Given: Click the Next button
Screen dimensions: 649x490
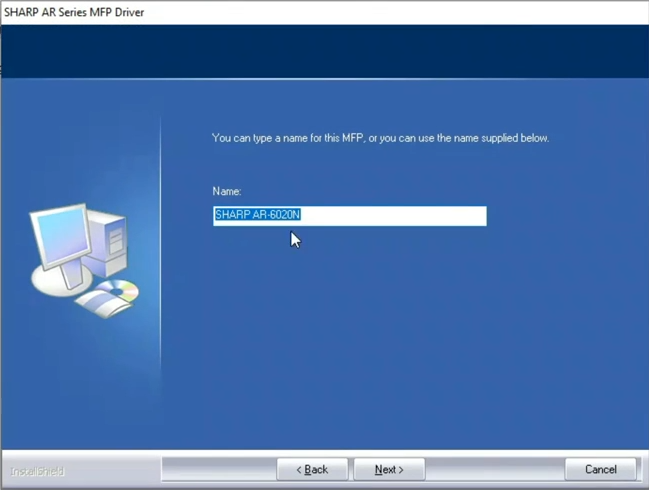Looking at the screenshot, I should [x=389, y=469].
